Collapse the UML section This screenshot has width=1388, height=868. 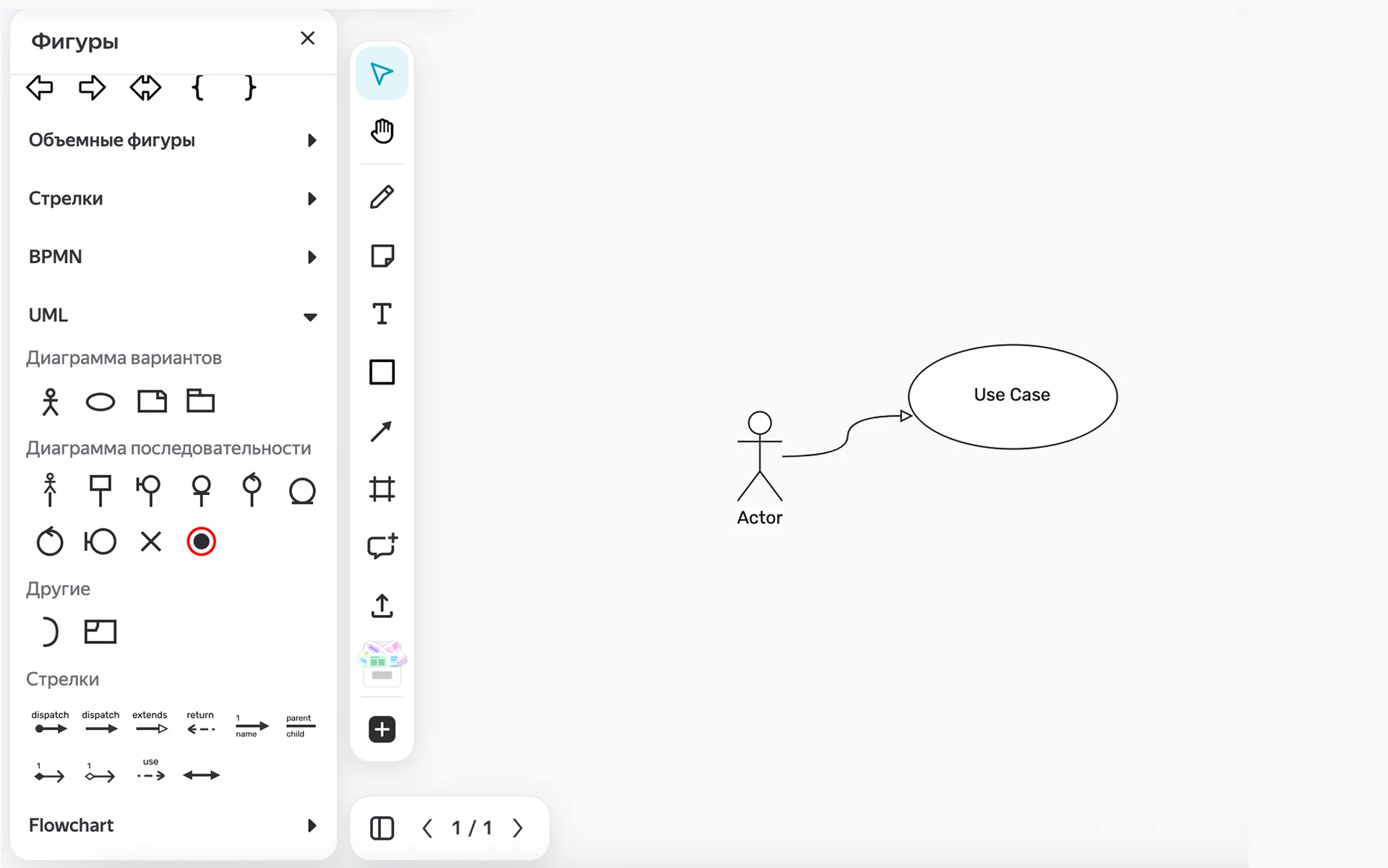(173, 315)
